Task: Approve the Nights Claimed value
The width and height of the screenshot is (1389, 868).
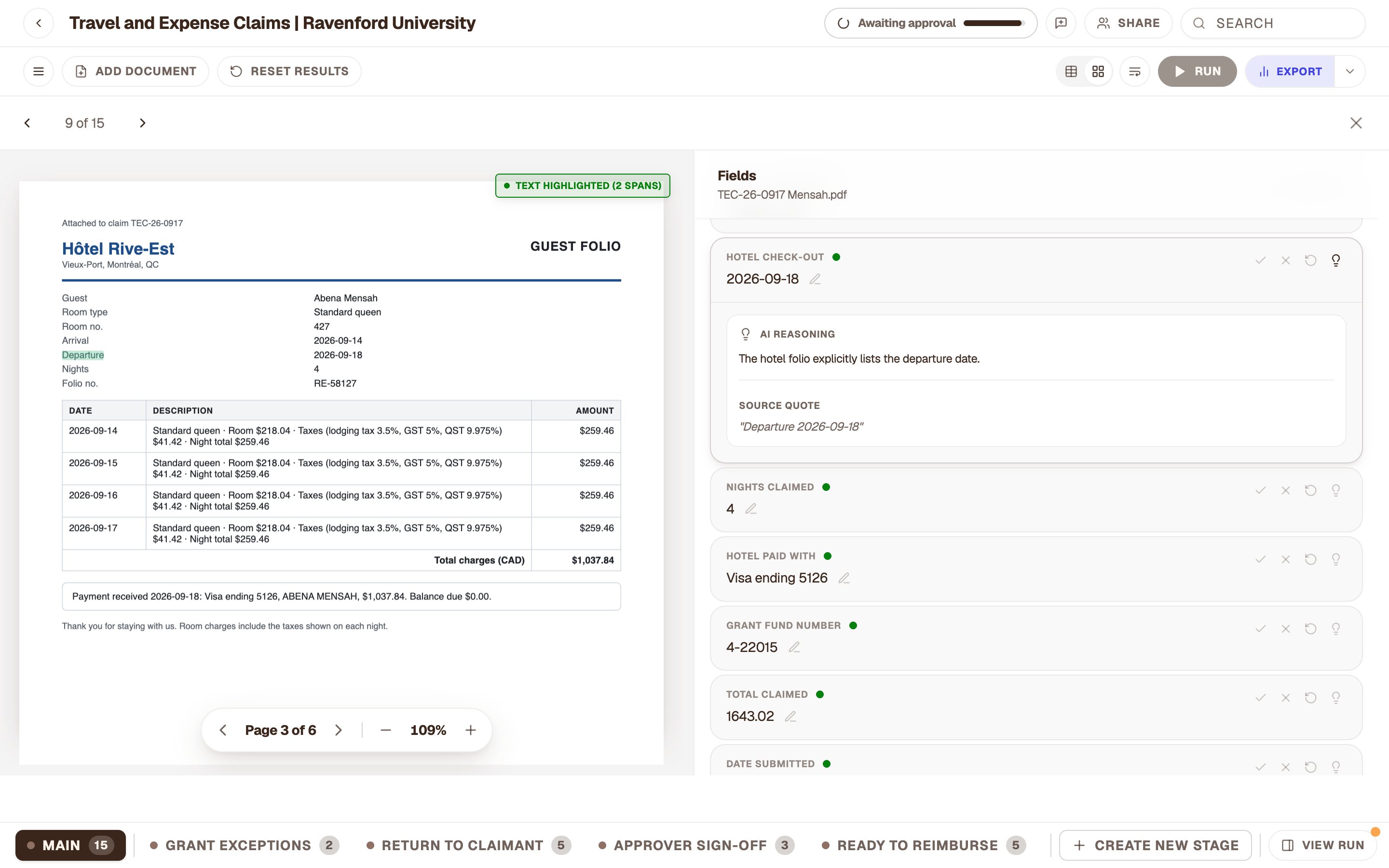Action: [x=1260, y=490]
